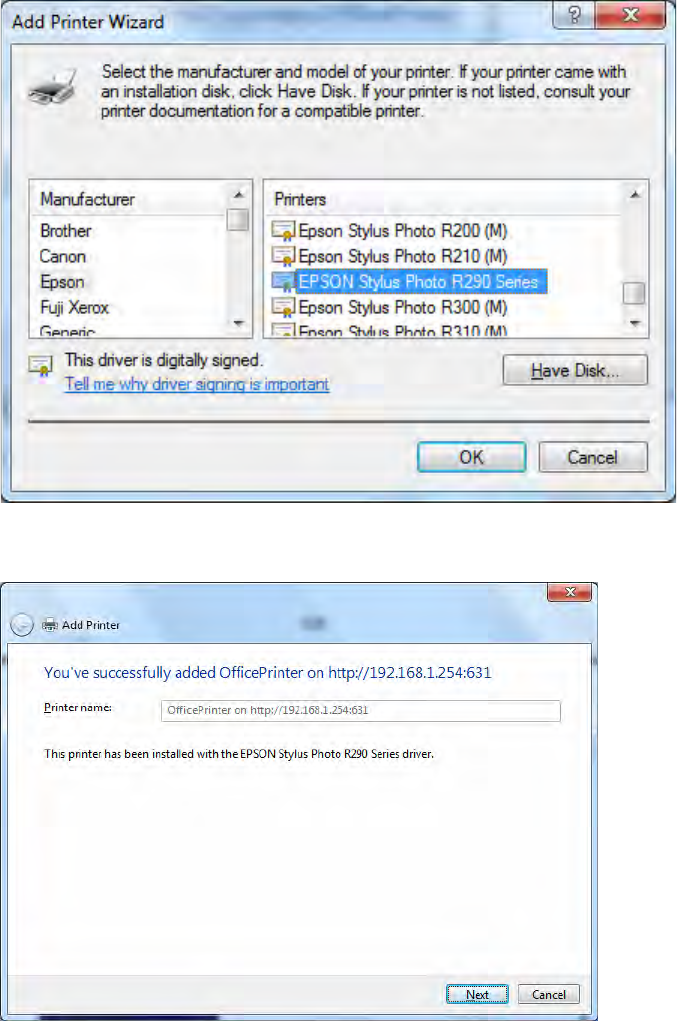The image size is (677, 1021).
Task: Confirm the driver selection with OK
Action: [471, 457]
